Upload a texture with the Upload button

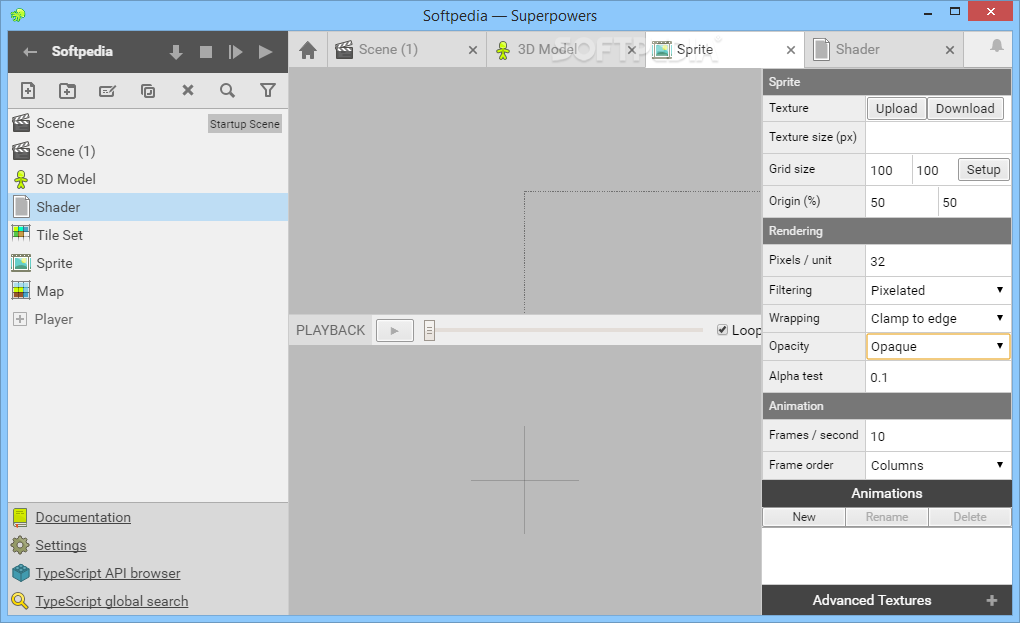[896, 109]
